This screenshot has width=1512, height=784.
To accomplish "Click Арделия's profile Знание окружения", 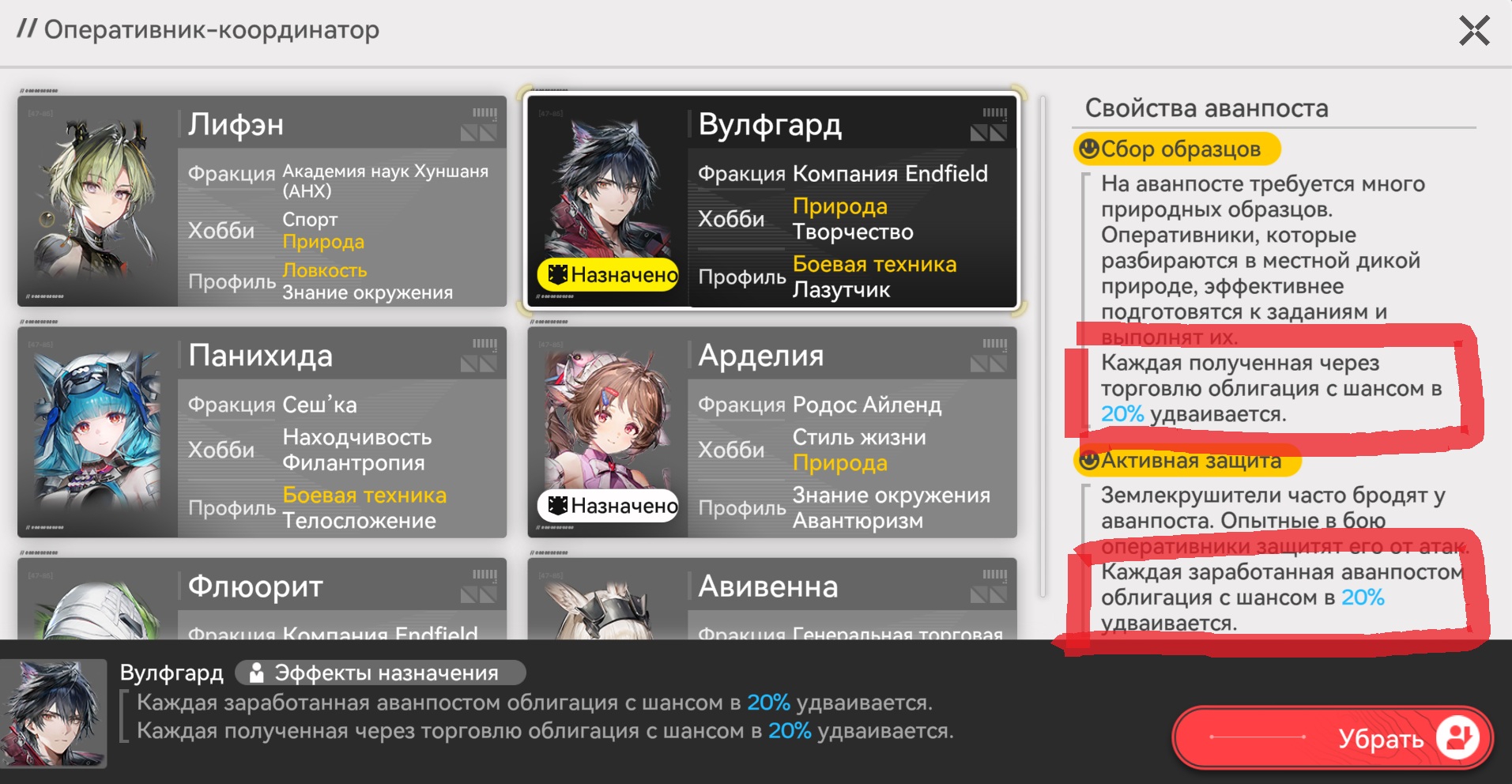I will point(892,495).
